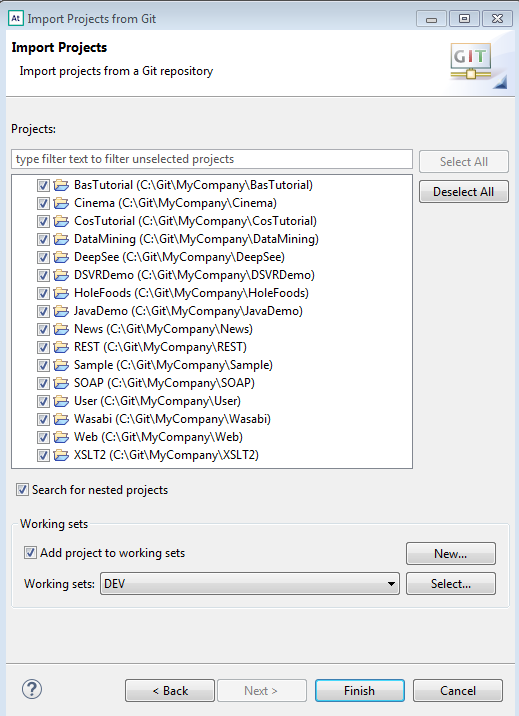Screen dimensions: 519x716
Task: Click the XSLT2 project folder icon
Action: point(61,455)
